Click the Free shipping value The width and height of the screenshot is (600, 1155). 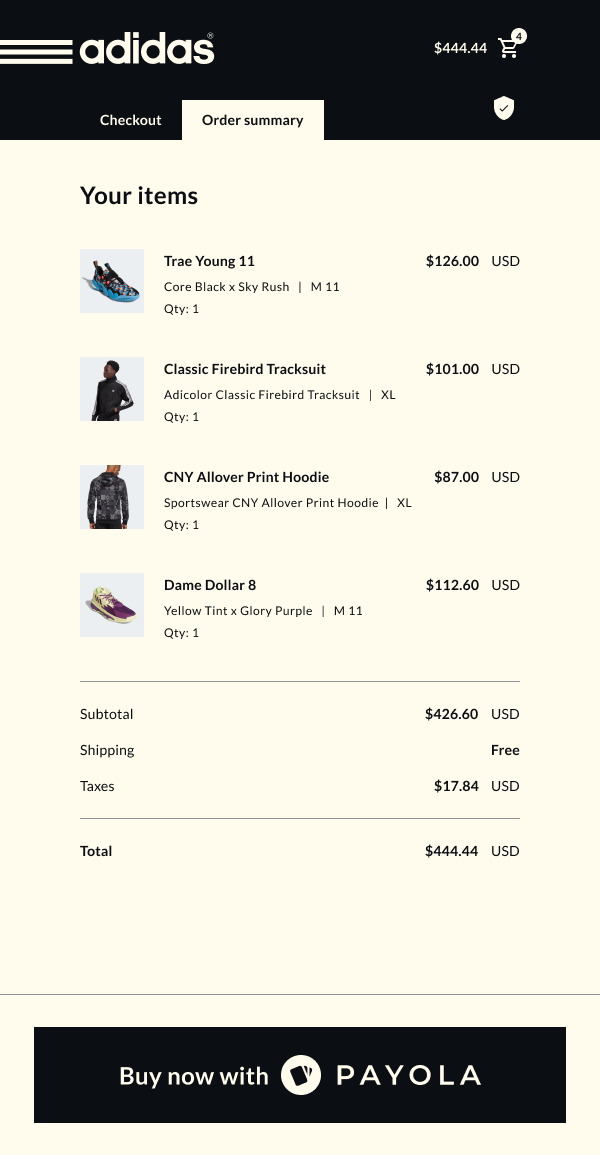point(505,750)
